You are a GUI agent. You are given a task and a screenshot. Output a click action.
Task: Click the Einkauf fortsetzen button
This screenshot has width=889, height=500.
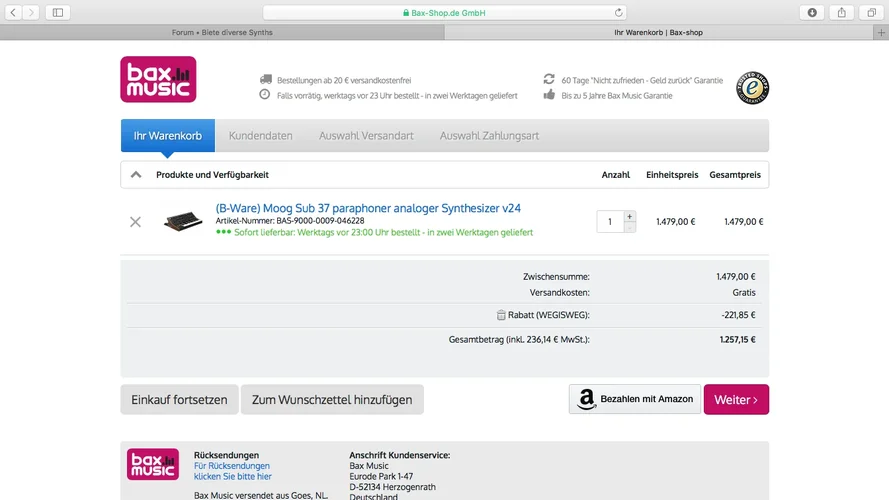point(179,400)
